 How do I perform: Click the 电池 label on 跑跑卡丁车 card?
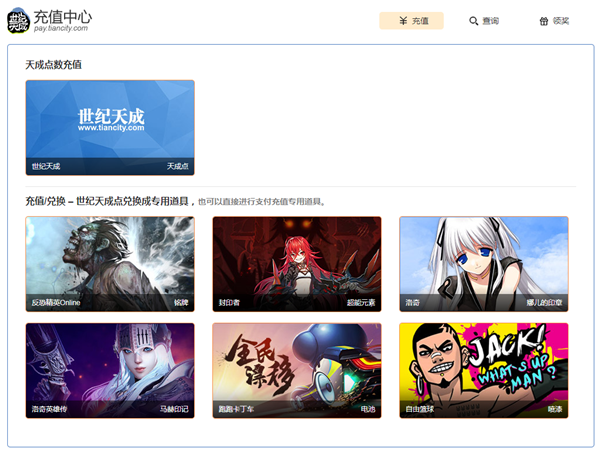[368, 409]
